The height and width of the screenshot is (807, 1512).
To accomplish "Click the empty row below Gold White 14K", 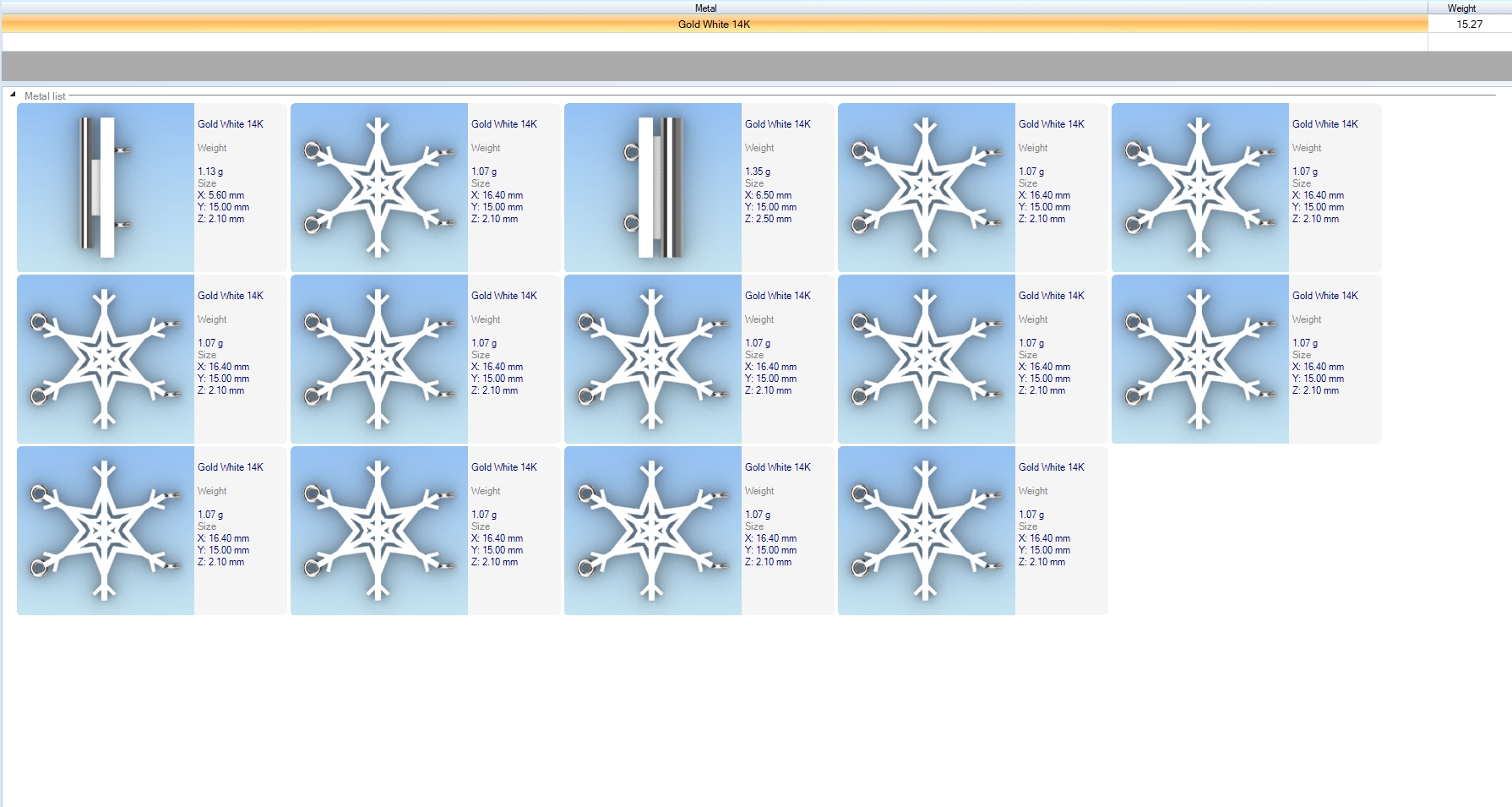I will coord(714,41).
